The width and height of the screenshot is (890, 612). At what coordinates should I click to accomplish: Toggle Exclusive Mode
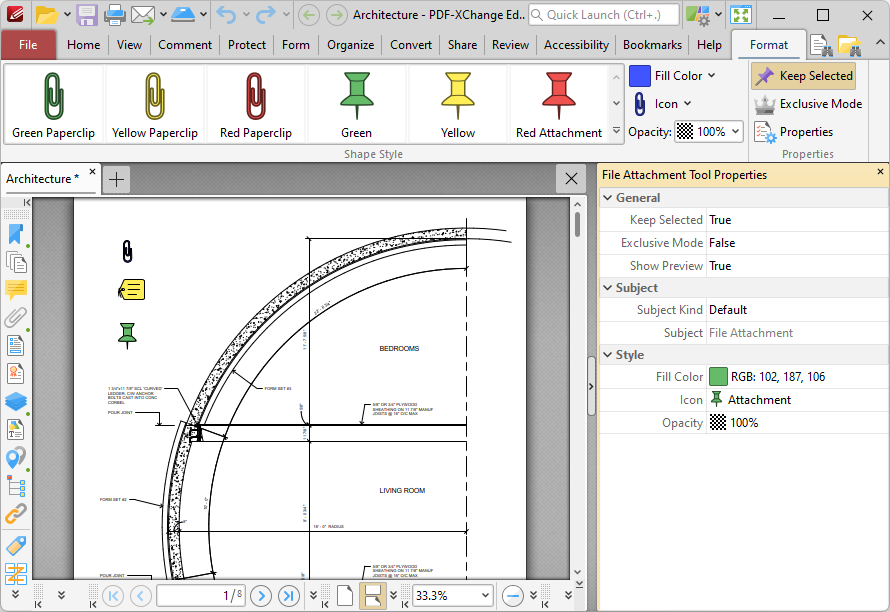[x=808, y=104]
